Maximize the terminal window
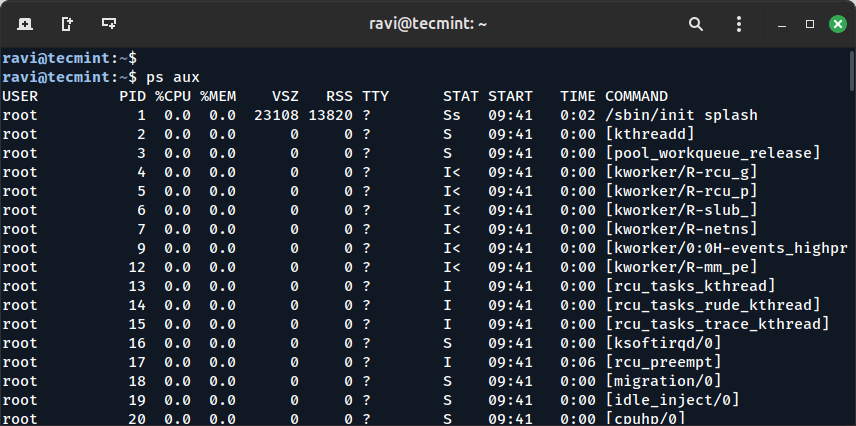Viewport: 856px width, 426px height. (807, 23)
